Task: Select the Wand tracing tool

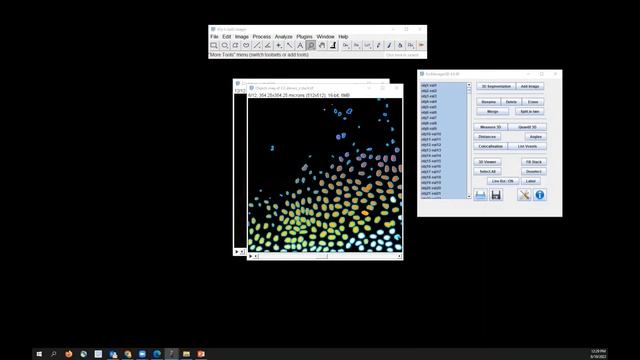Action: [x=289, y=46]
